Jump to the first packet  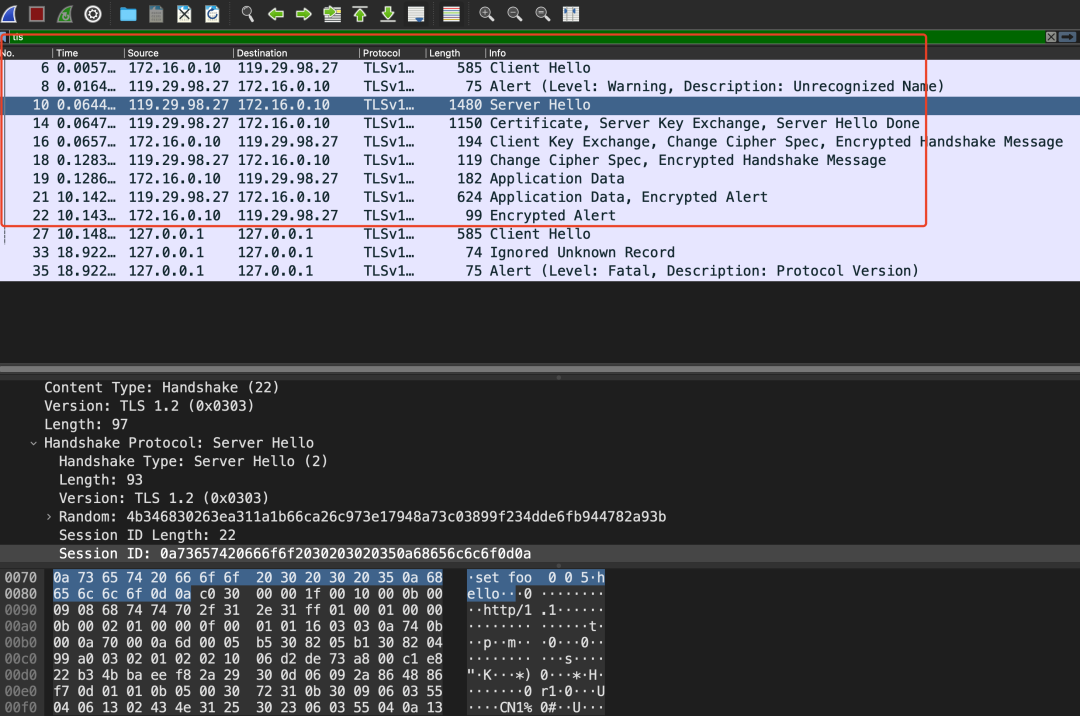coord(360,14)
